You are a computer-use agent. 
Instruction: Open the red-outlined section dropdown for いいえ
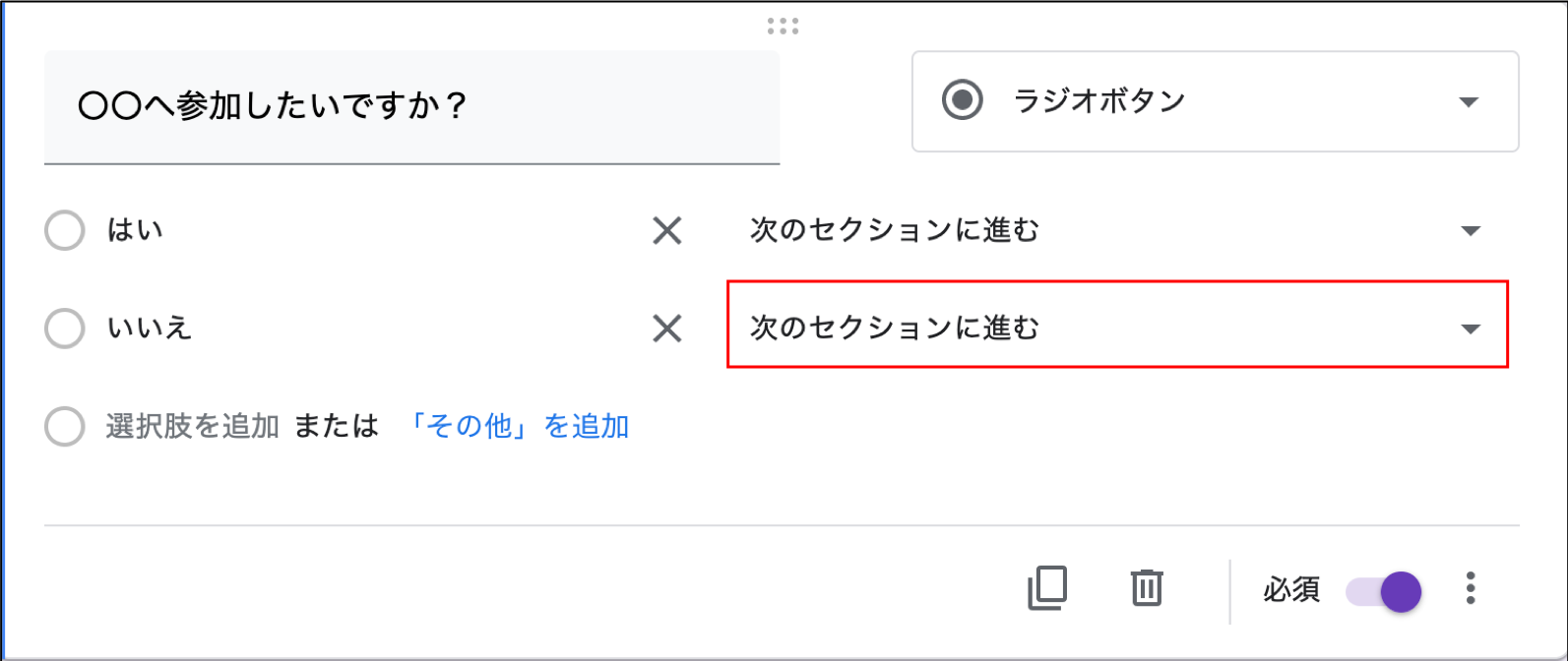(x=1117, y=325)
